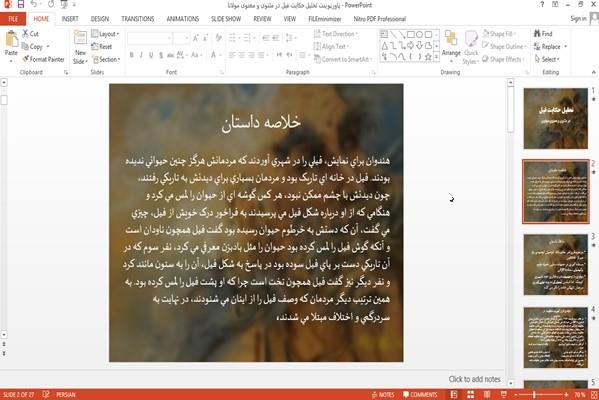Toggle Center alignment button
The height and width of the screenshot is (400, 599).
[x=242, y=55]
